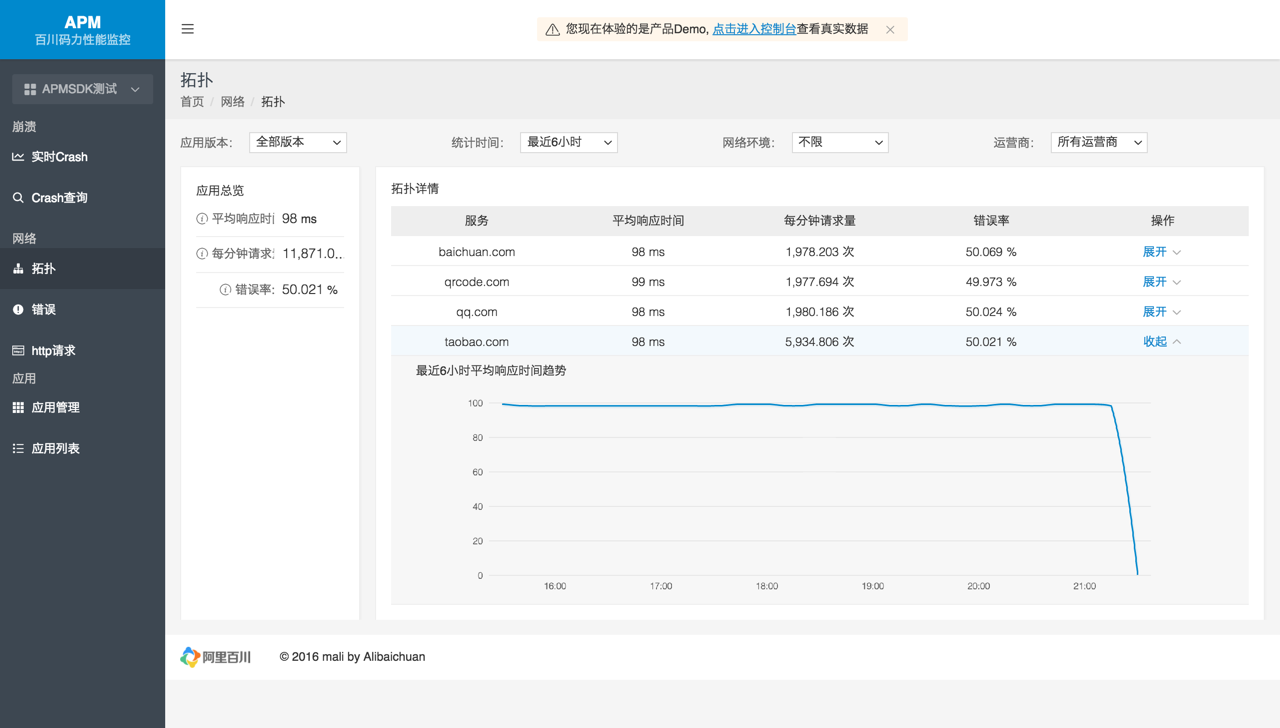Open http请求 in the sidebar
The width and height of the screenshot is (1280, 728).
click(82, 351)
